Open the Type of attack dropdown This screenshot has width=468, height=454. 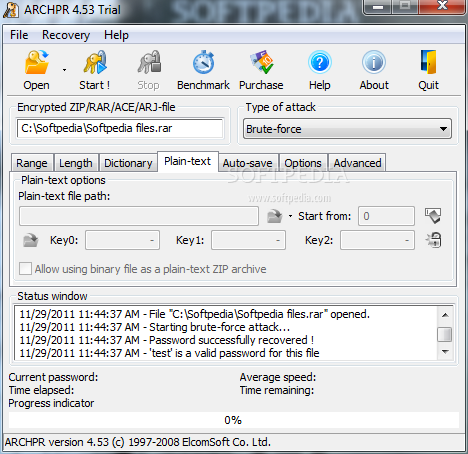pyautogui.click(x=347, y=129)
